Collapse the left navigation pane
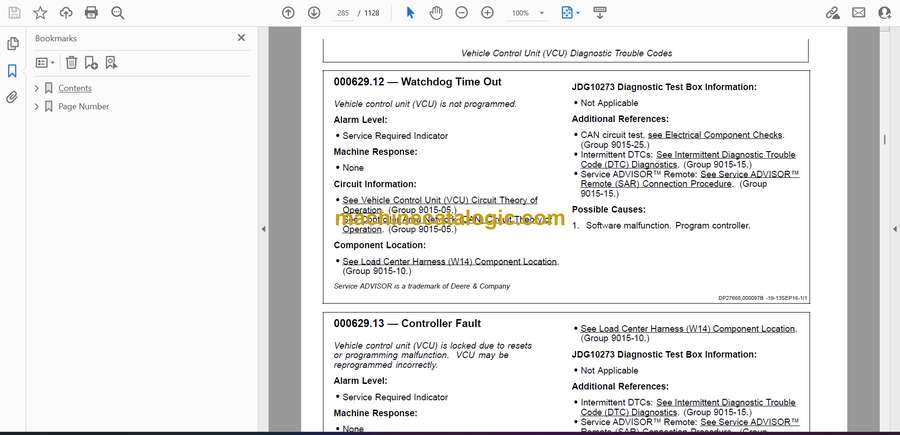 pos(263,229)
